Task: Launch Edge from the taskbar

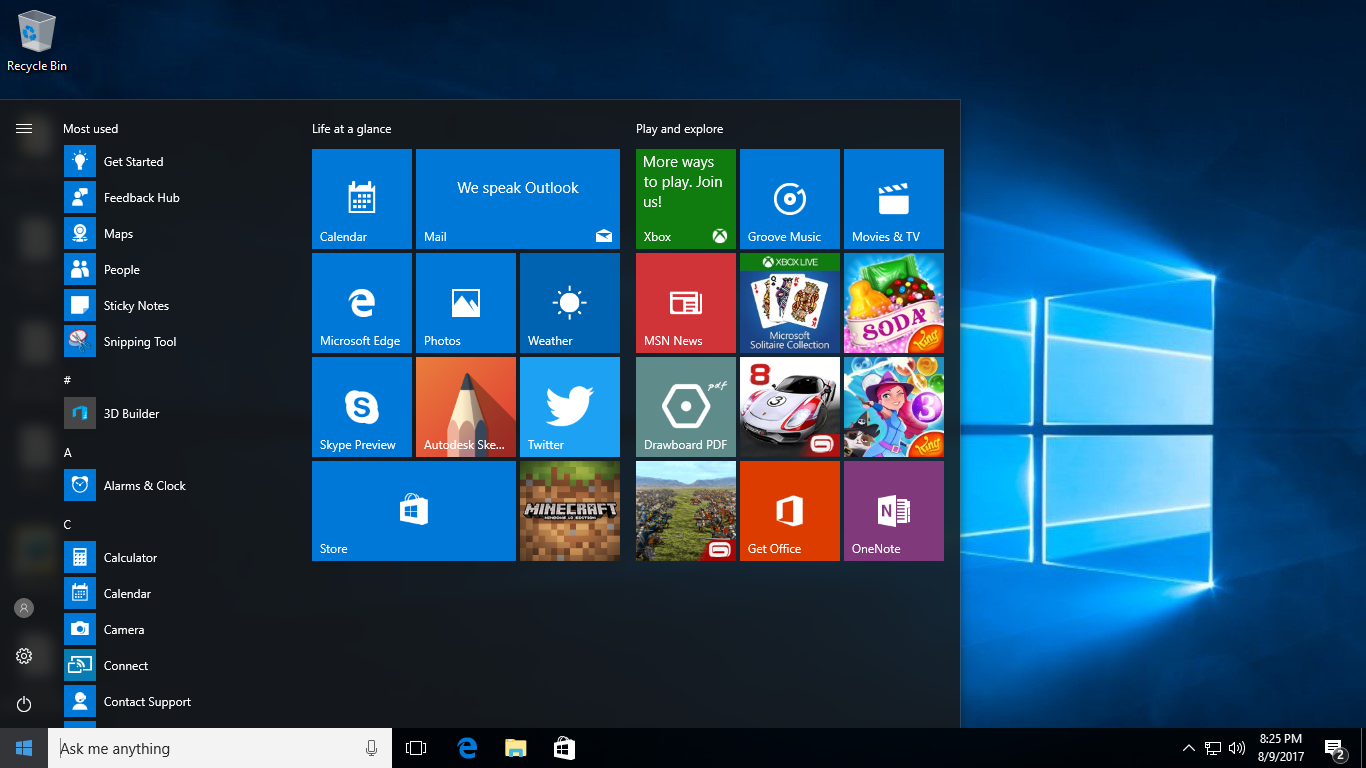Action: pyautogui.click(x=467, y=748)
